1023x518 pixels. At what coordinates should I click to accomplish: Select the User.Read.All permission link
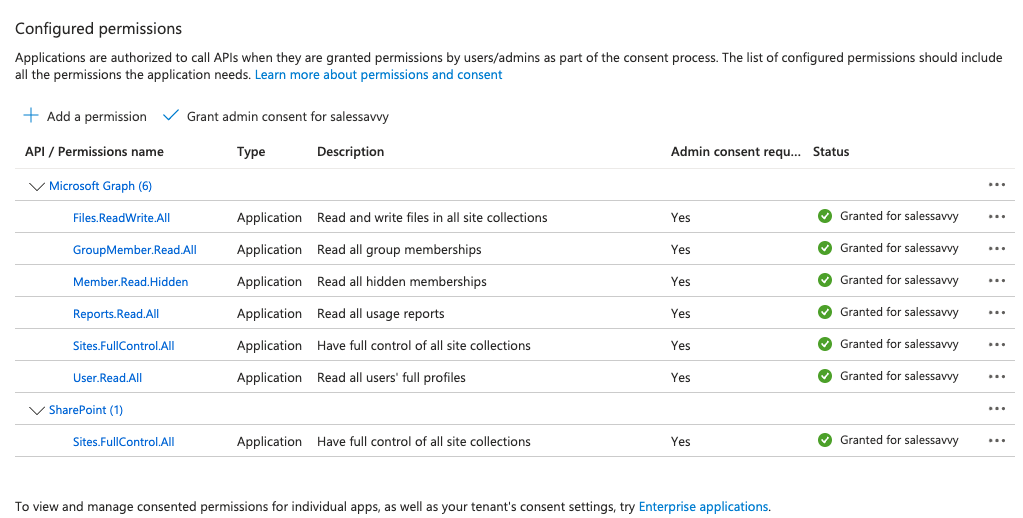107,378
